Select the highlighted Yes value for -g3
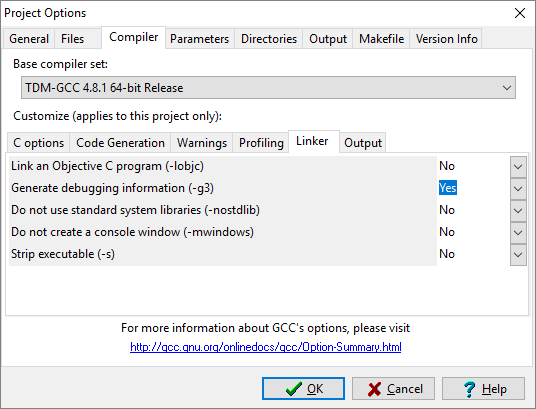This screenshot has height=409, width=536. click(448, 188)
